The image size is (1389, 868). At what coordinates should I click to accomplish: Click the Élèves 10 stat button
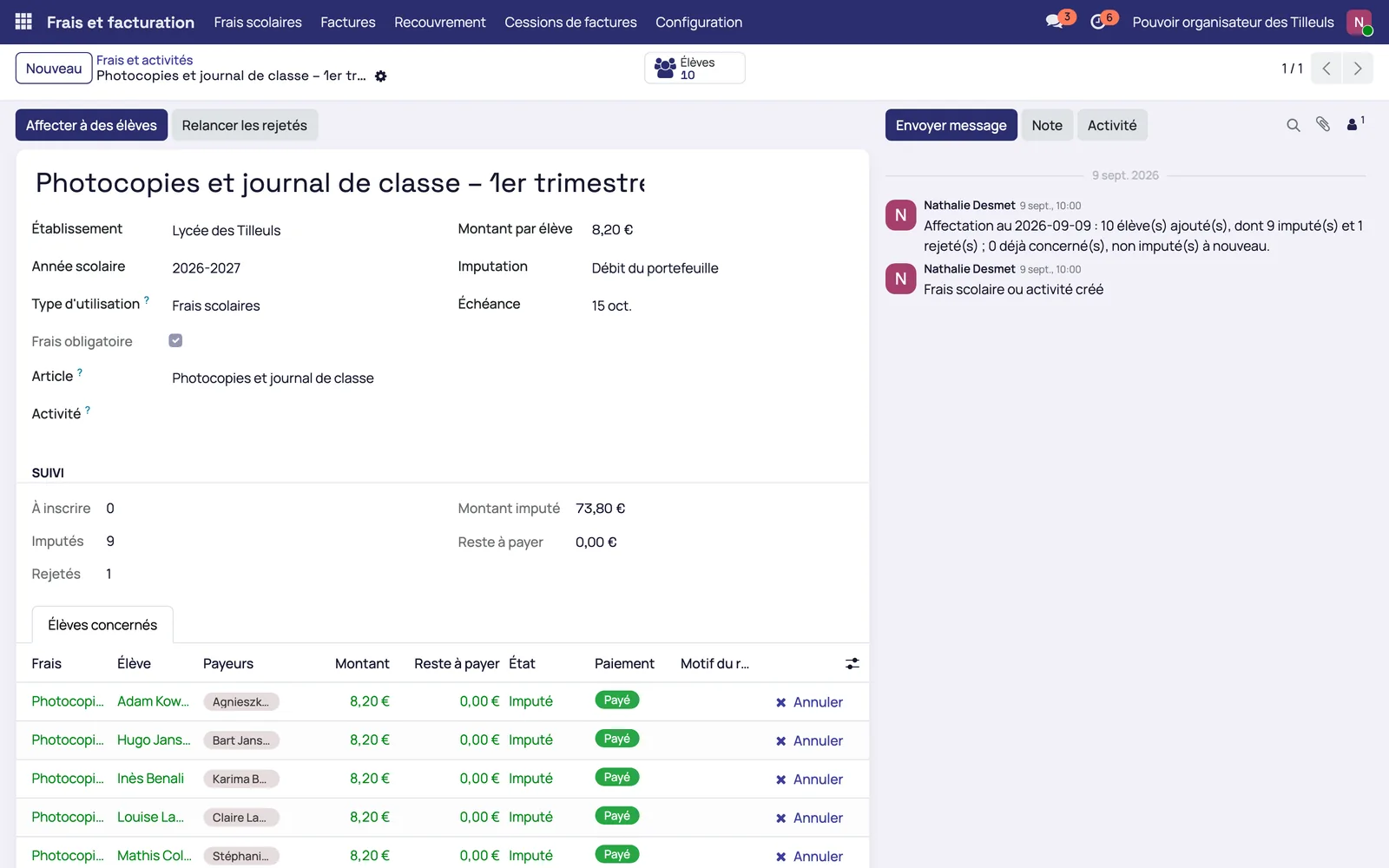click(694, 69)
